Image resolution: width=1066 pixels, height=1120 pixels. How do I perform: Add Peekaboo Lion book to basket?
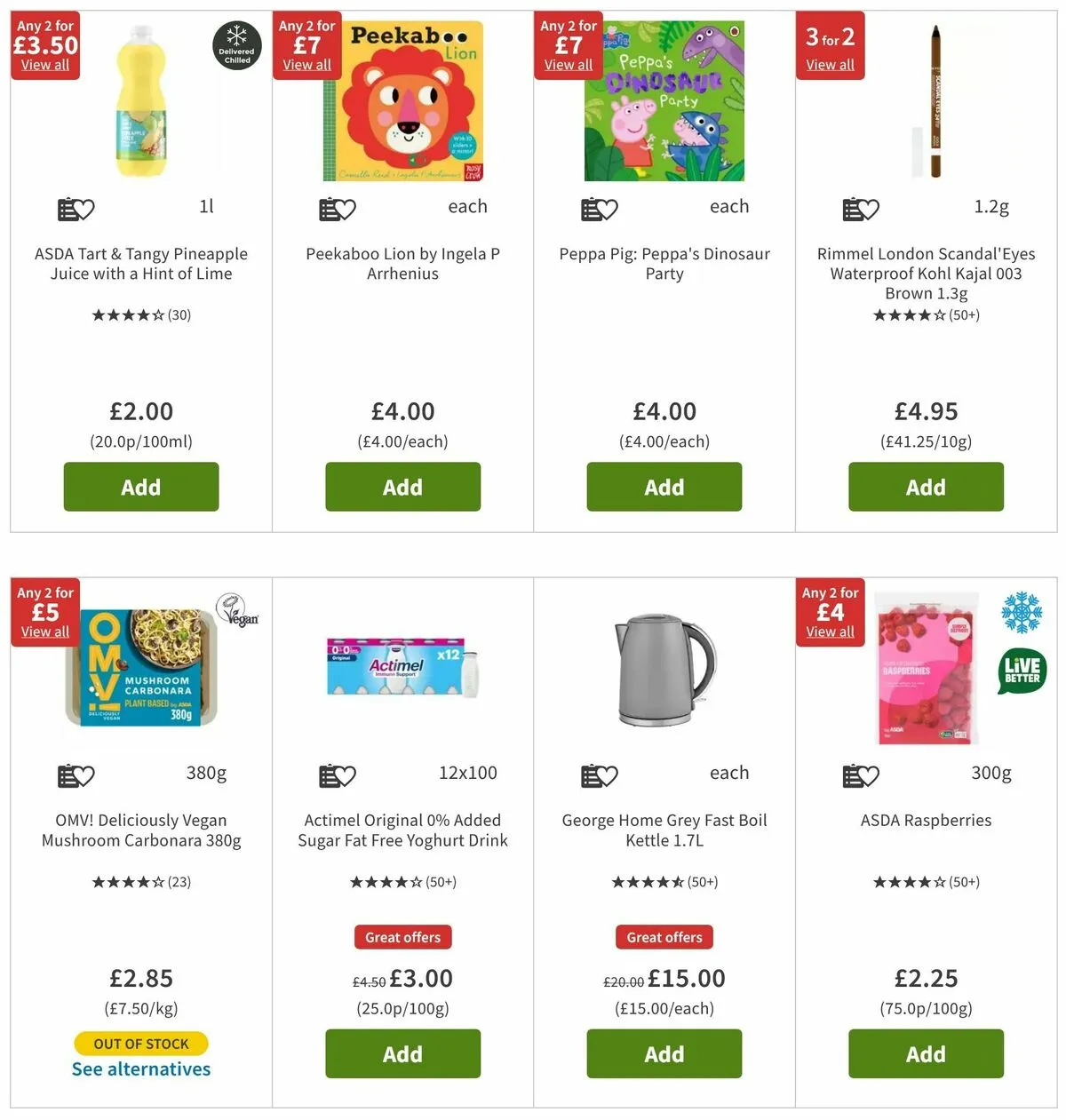402,487
